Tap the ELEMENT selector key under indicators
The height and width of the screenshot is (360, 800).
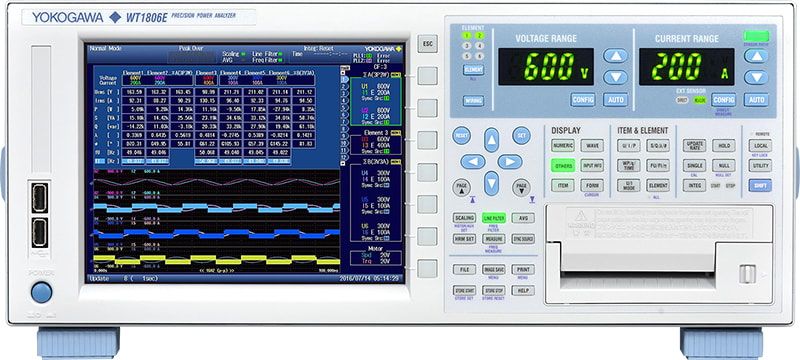point(473,70)
